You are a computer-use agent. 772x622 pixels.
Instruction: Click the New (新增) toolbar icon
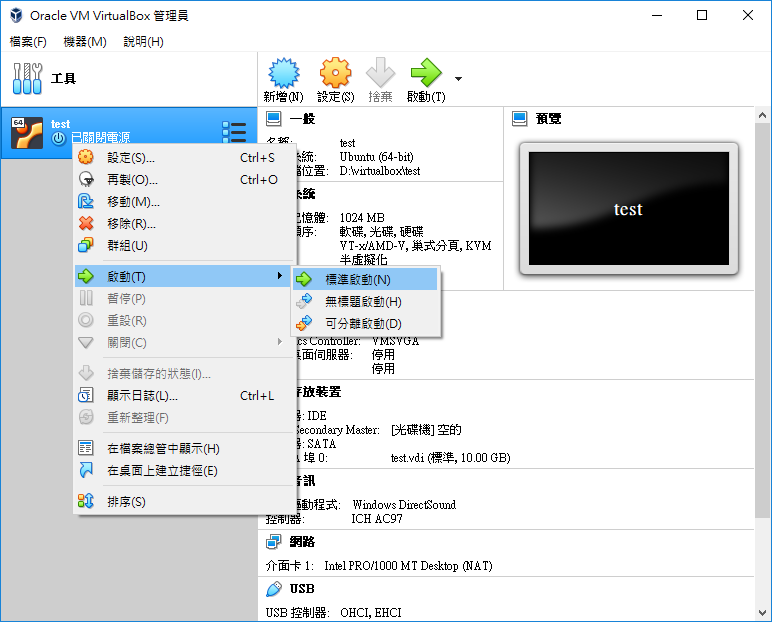[x=284, y=73]
